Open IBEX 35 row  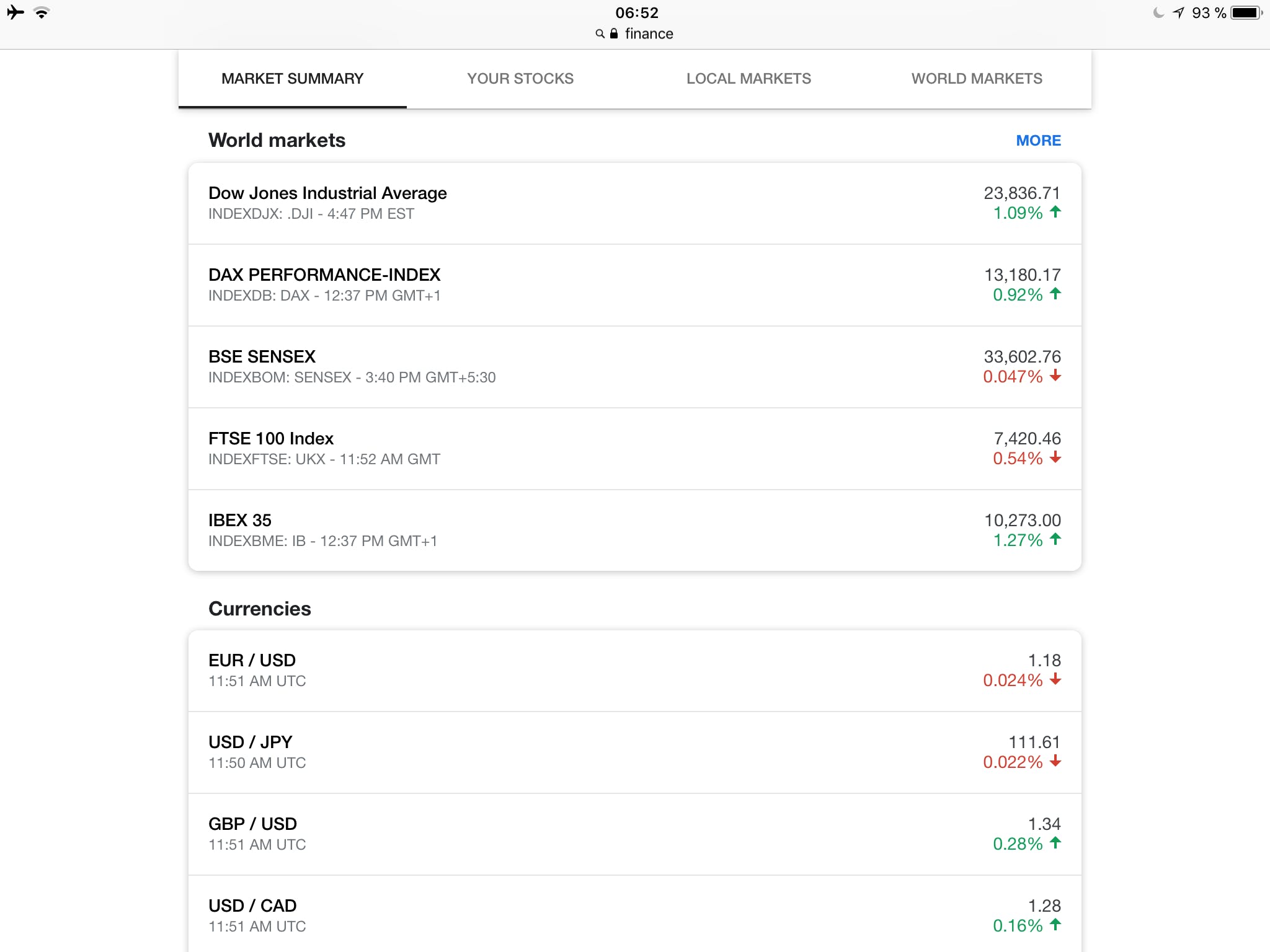click(x=635, y=531)
